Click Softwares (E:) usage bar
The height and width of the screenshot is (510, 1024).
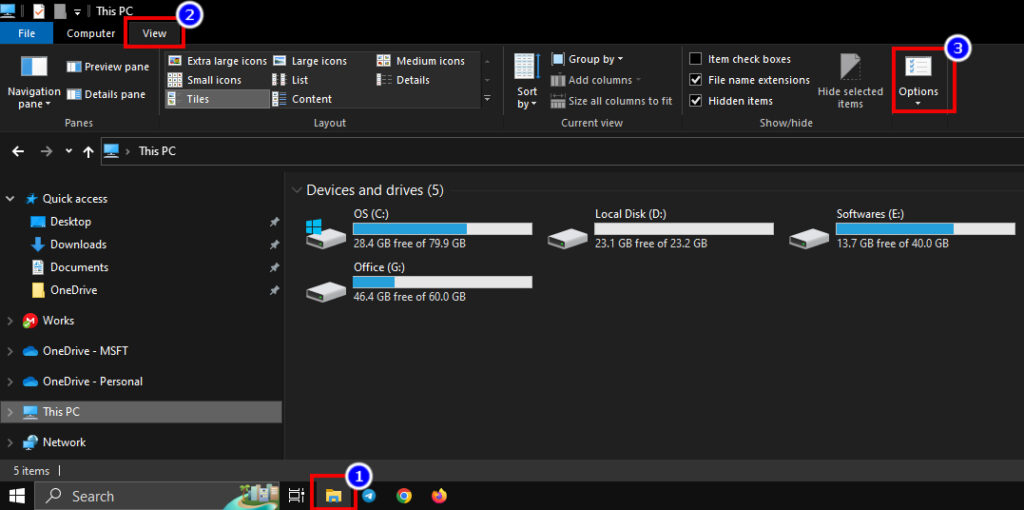(925, 229)
